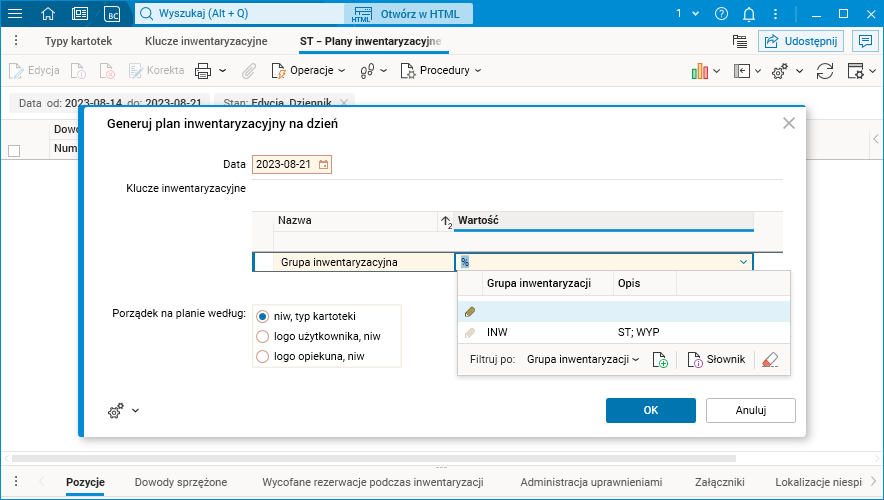This screenshot has width=884, height=500.
Task: Select the niw, typ kartoteki radio option
Action: 263,317
